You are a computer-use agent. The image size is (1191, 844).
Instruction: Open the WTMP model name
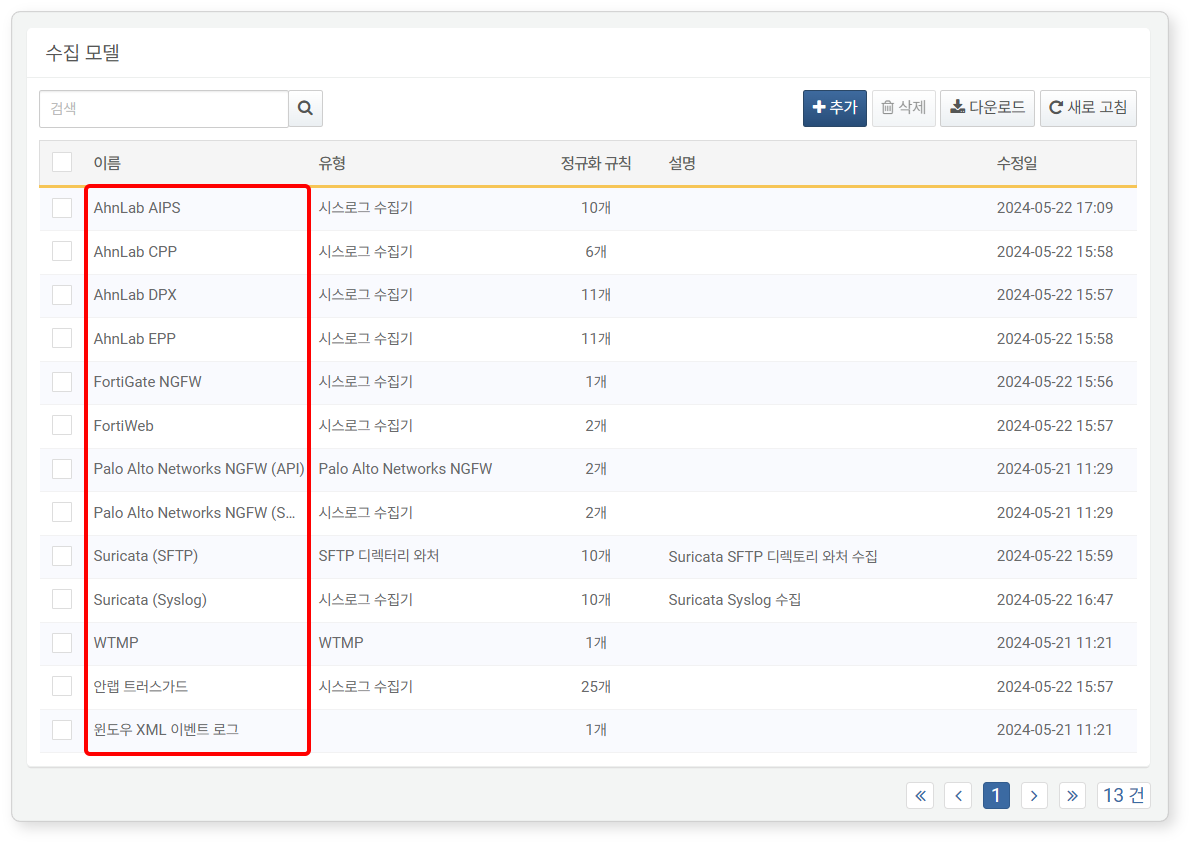(116, 643)
